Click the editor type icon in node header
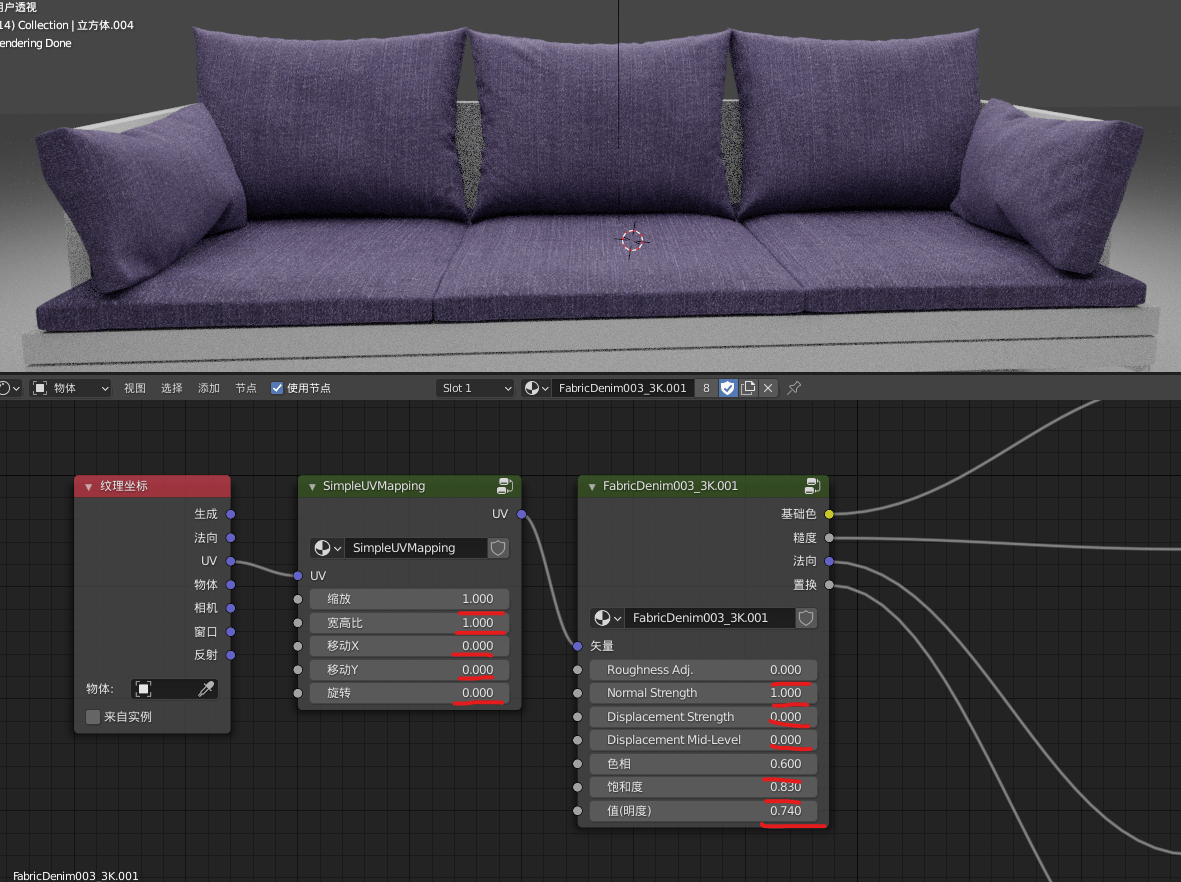Screen dimensions: 1181x882 9,388
